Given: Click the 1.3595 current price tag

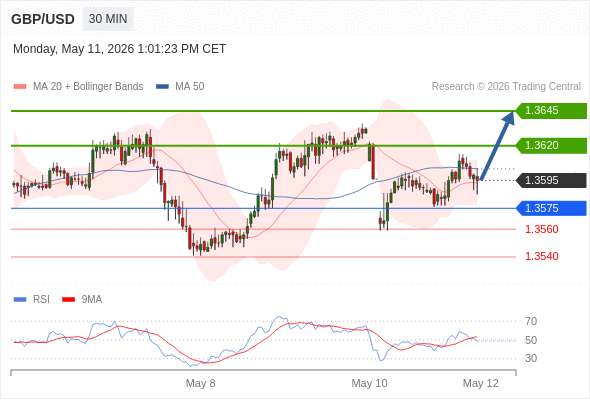Looking at the screenshot, I should [551, 180].
